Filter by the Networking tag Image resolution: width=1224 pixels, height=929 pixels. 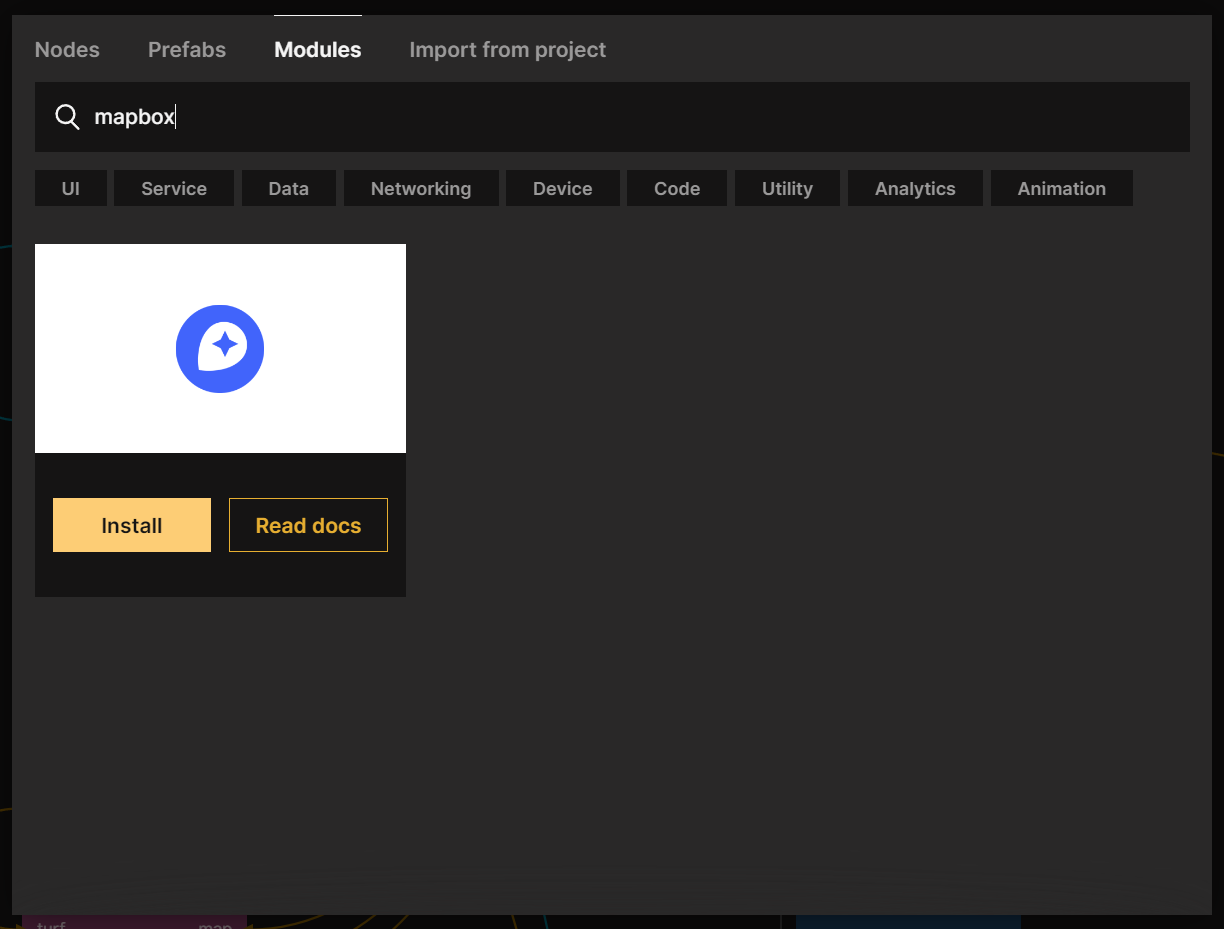coord(420,189)
